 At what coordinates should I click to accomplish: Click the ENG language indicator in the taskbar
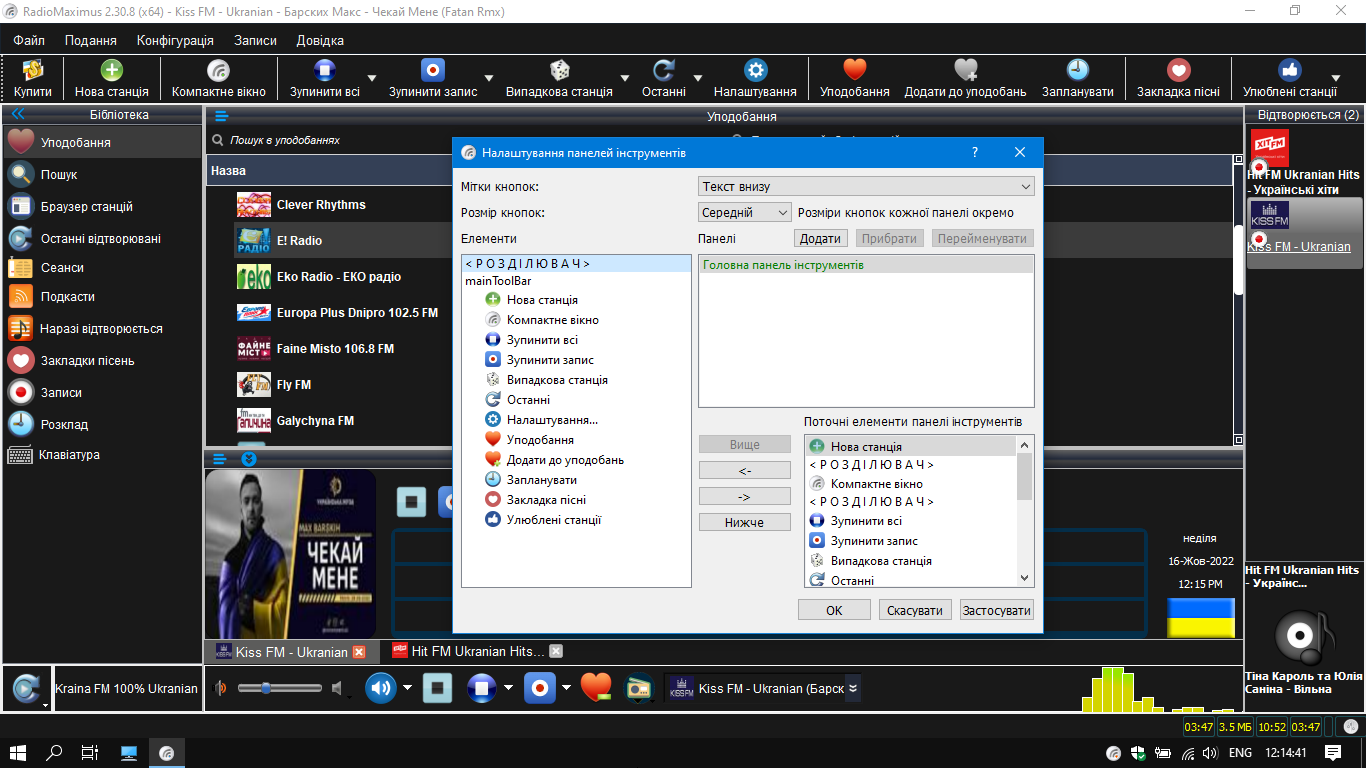pyautogui.click(x=1240, y=753)
